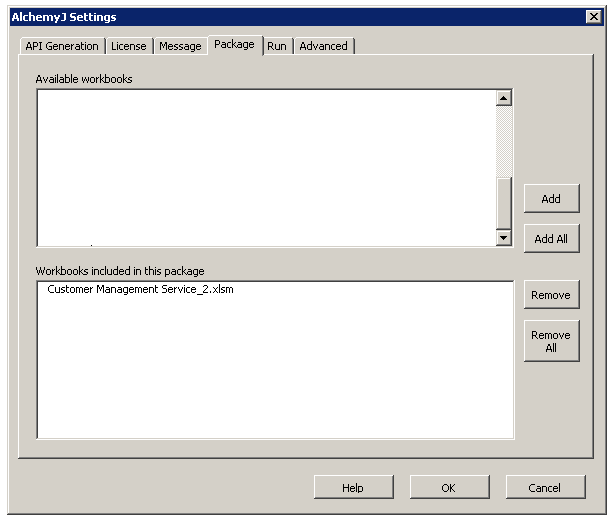The image size is (616, 522).
Task: Open the Run tab
Action: [276, 46]
